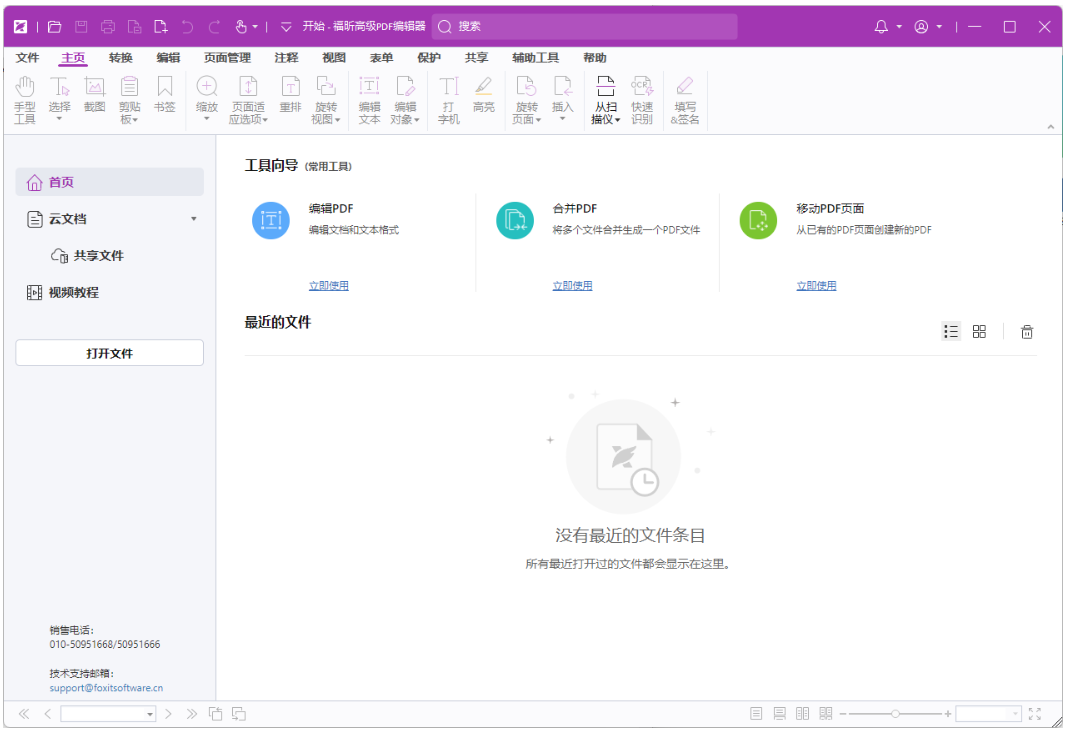Click the zoom in plus button

(947, 714)
